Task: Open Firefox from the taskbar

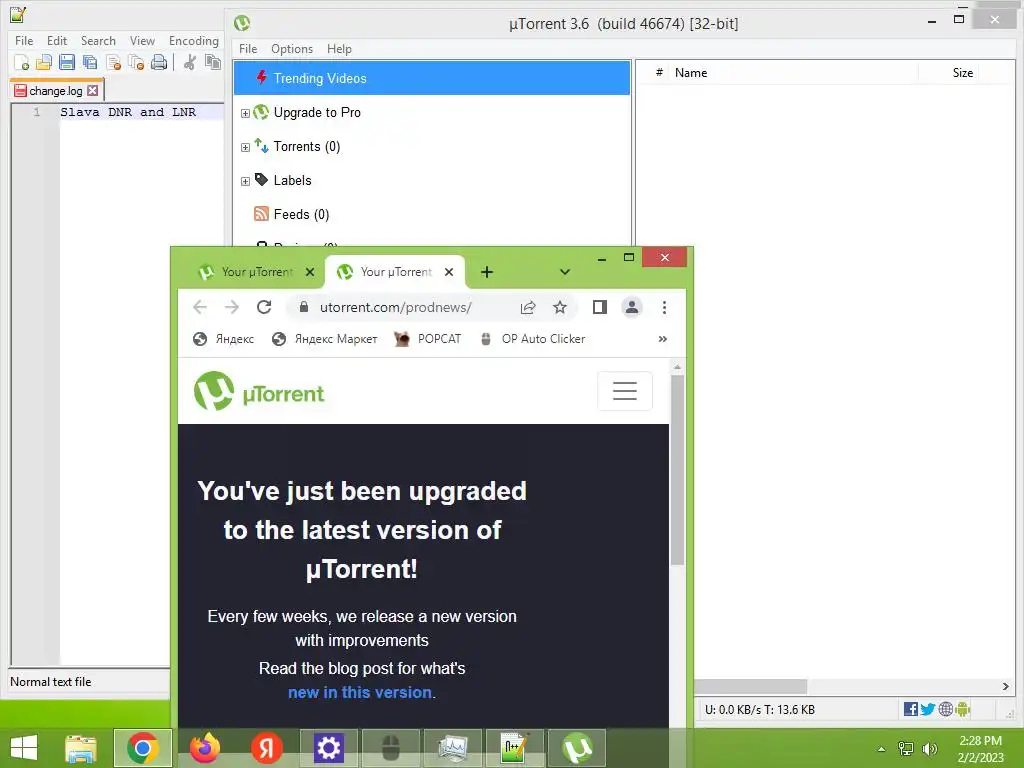Action: click(204, 748)
